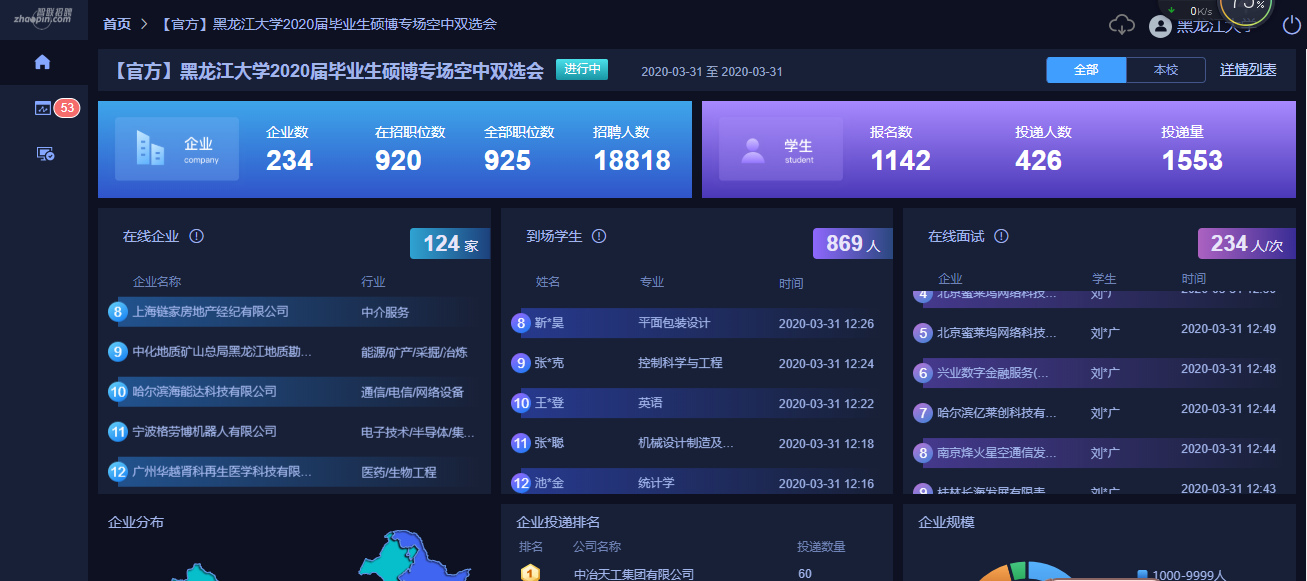Click the monitor checkmark icon in sidebar
This screenshot has height=581, width=1307.
coord(44,153)
